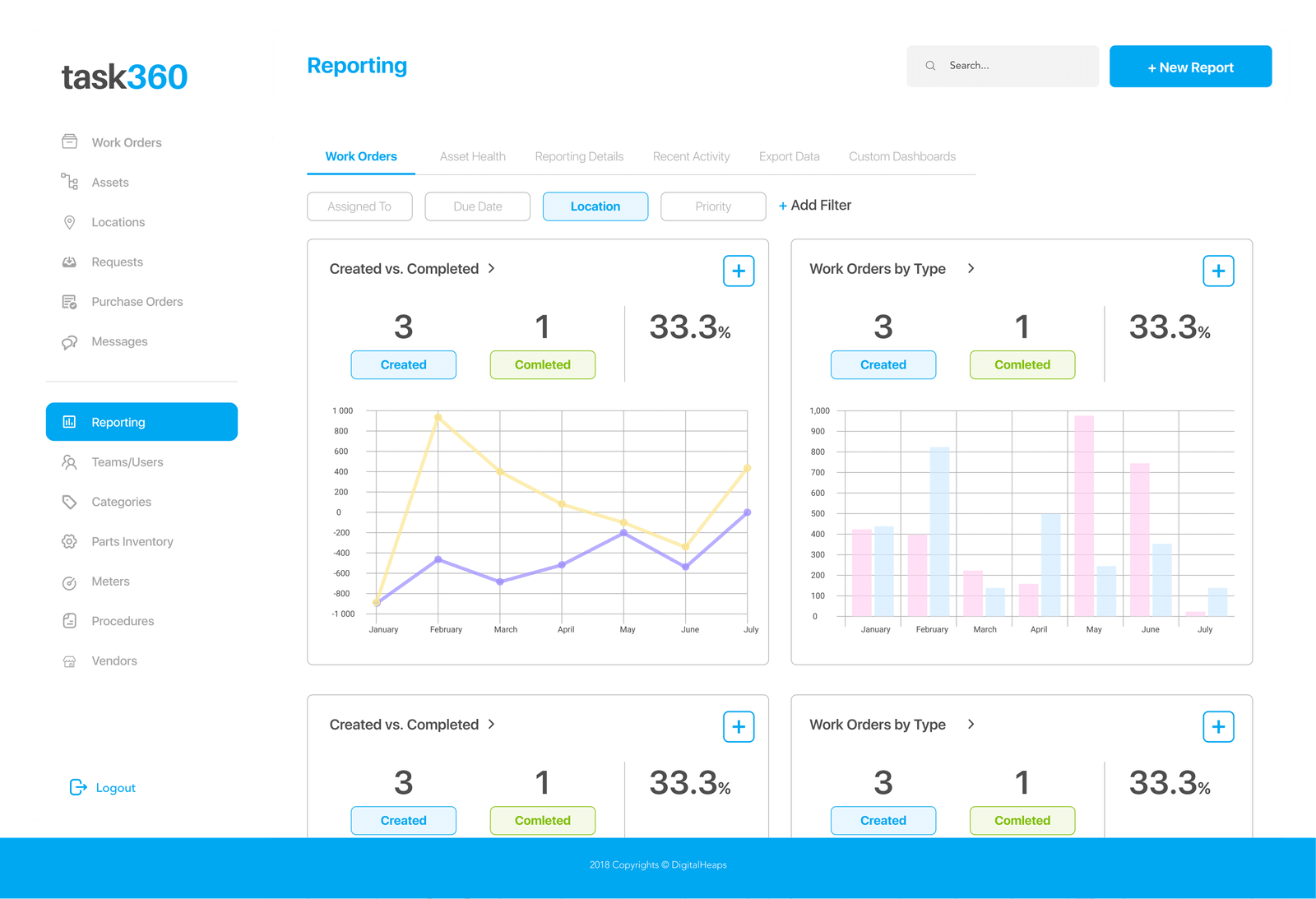
Task: Click the New Report button
Action: tap(1190, 67)
